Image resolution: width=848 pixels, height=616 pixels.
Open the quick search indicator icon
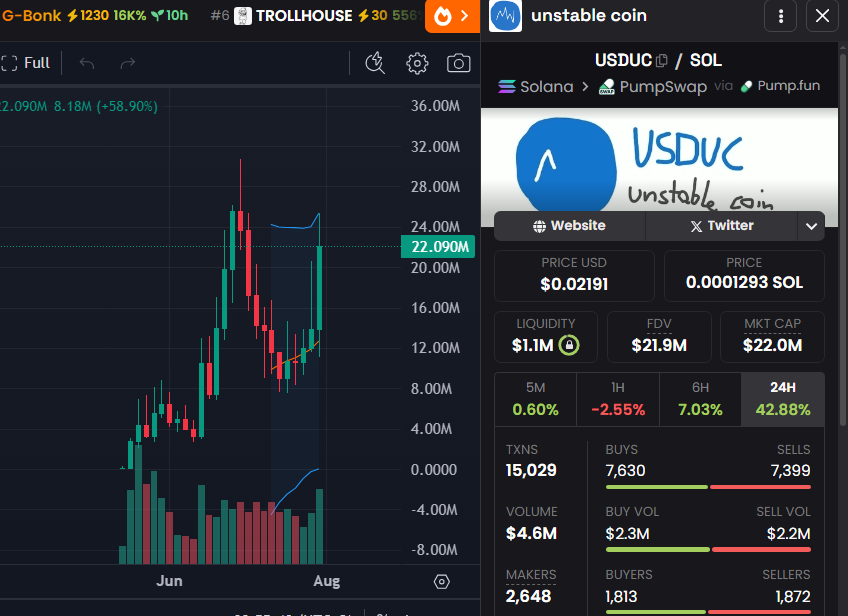point(375,63)
